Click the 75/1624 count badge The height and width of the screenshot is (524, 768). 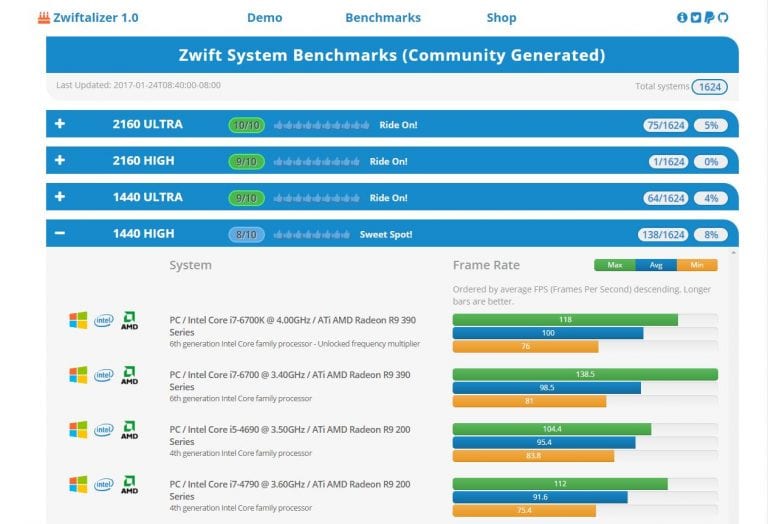pyautogui.click(x=666, y=125)
